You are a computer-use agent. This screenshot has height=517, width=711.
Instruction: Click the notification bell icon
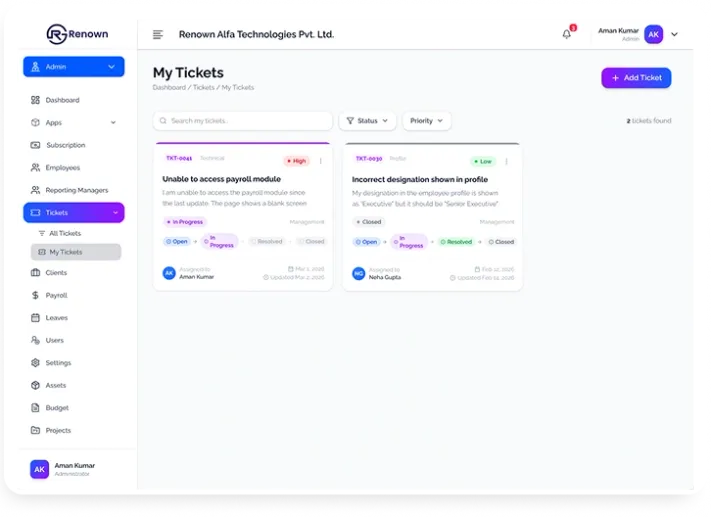click(x=567, y=34)
